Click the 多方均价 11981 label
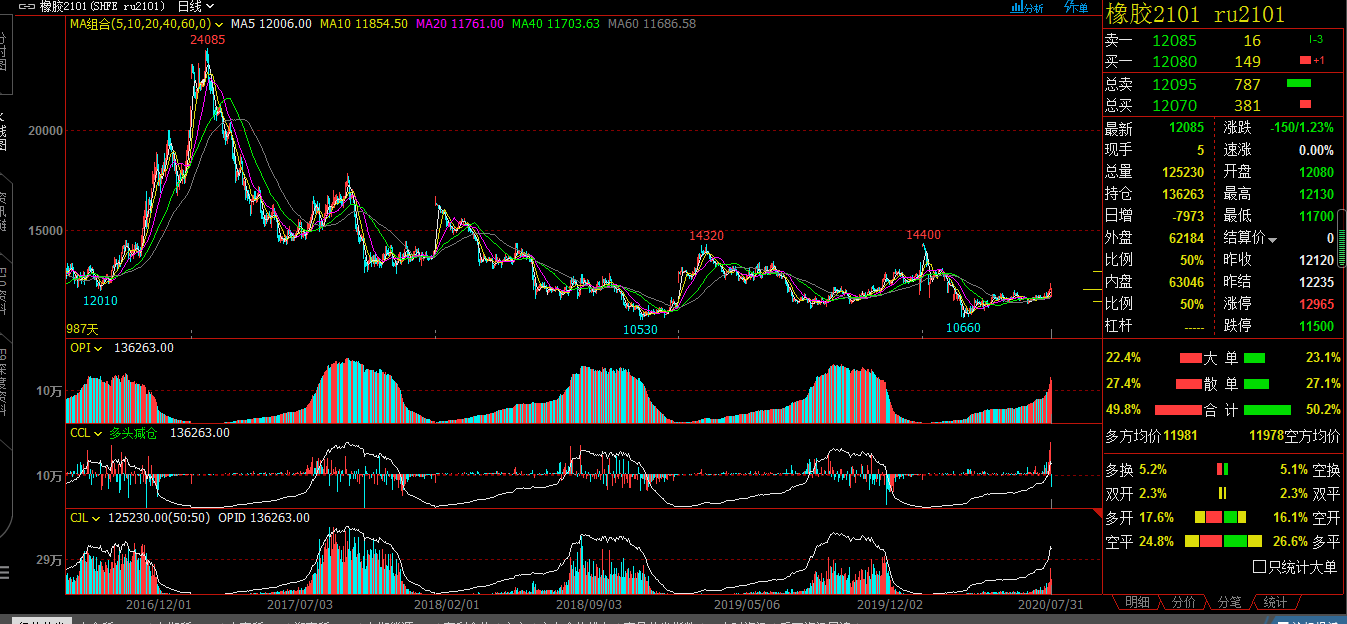1347x624 pixels. (1150, 436)
